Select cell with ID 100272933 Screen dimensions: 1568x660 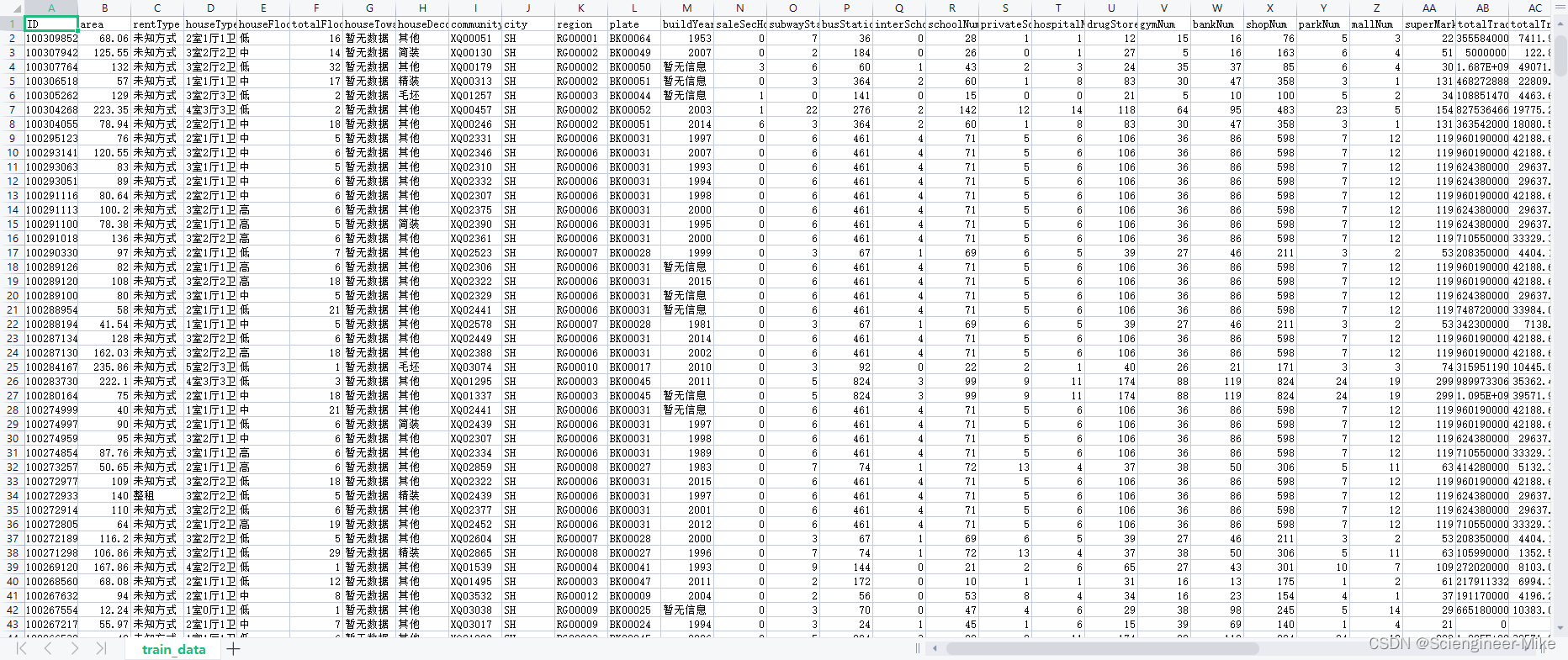50,495
